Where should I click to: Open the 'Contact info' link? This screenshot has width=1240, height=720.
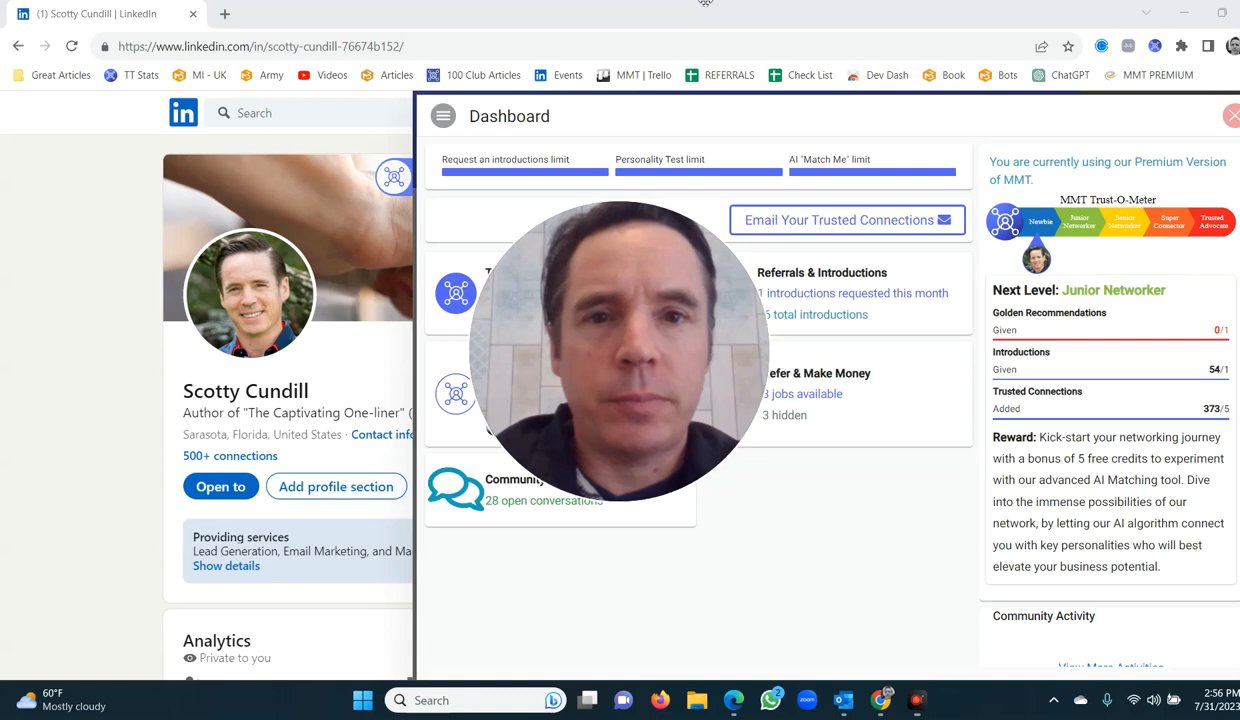382,435
